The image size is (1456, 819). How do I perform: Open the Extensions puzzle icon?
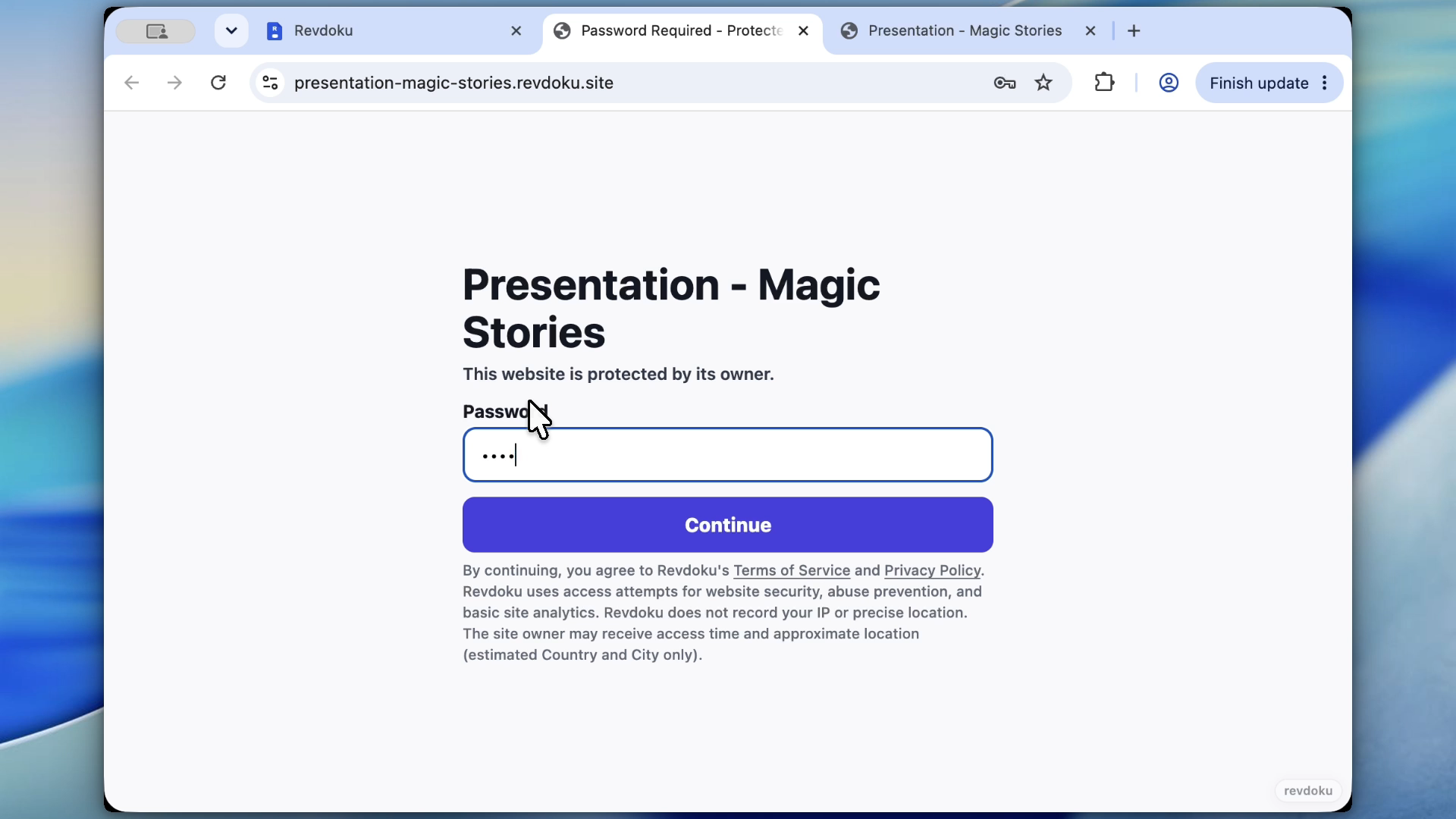(x=1105, y=83)
